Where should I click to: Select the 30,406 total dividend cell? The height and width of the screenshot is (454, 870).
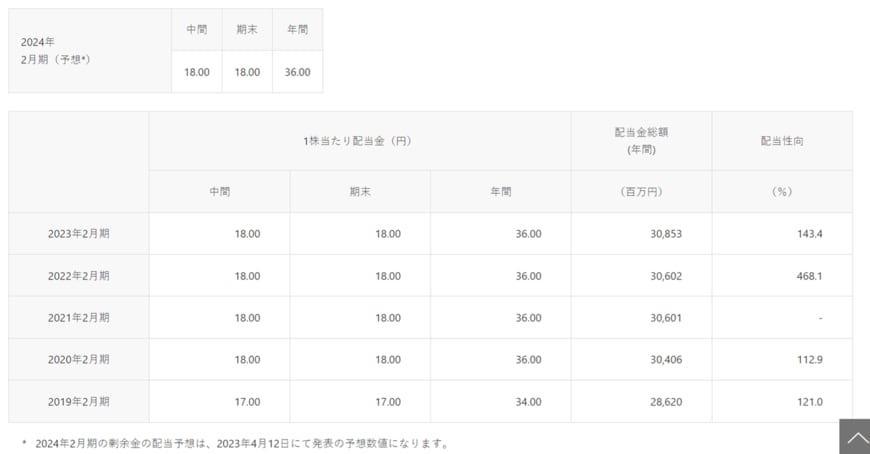665,360
